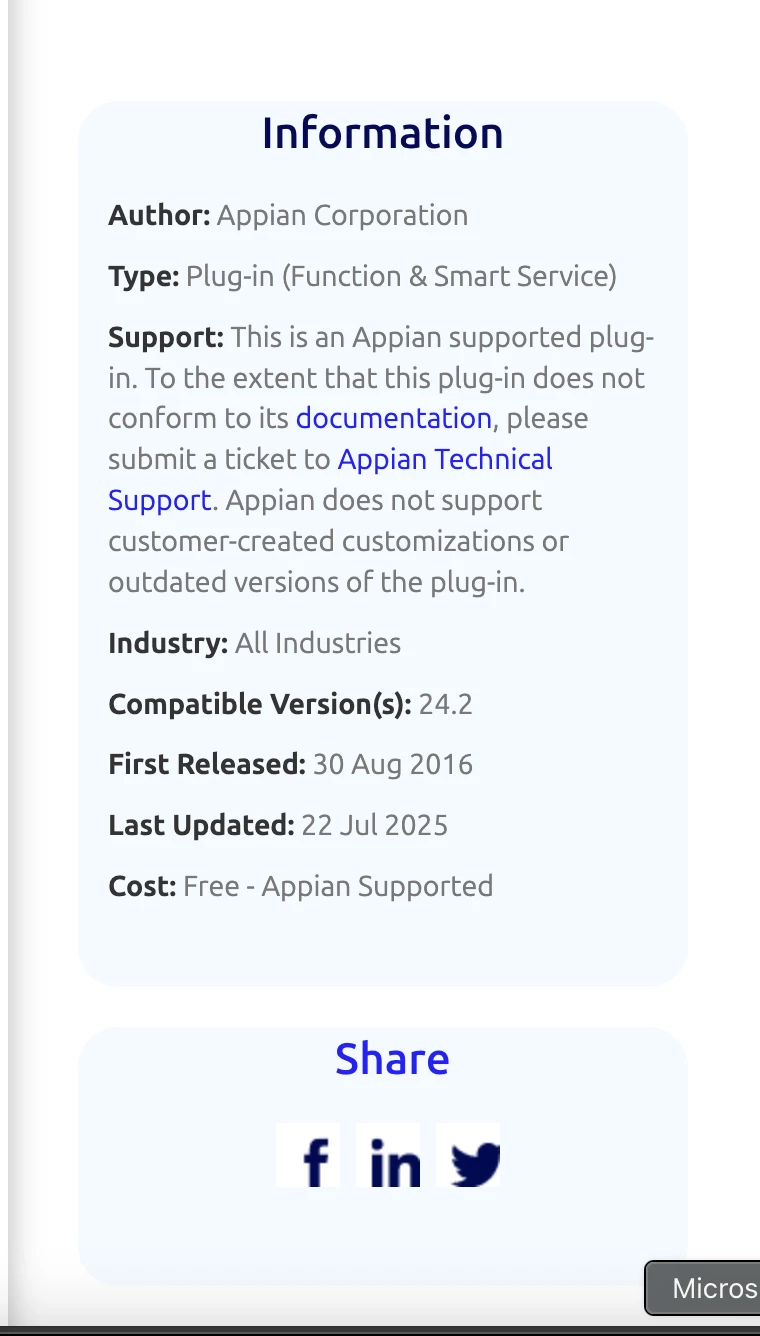Click the blue Share heading
Screen dimensions: 760x1336
point(392,1058)
